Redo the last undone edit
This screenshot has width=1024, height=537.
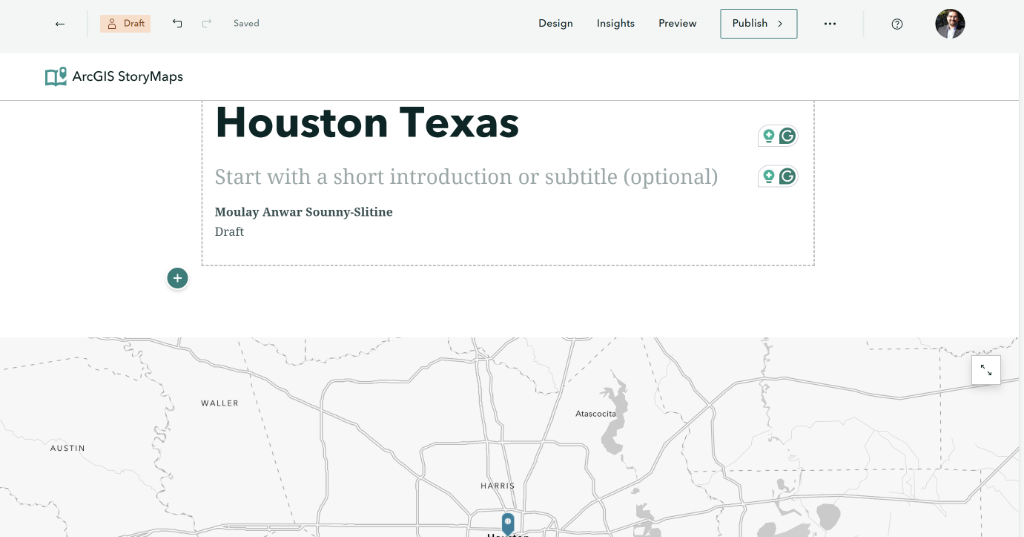pos(206,24)
